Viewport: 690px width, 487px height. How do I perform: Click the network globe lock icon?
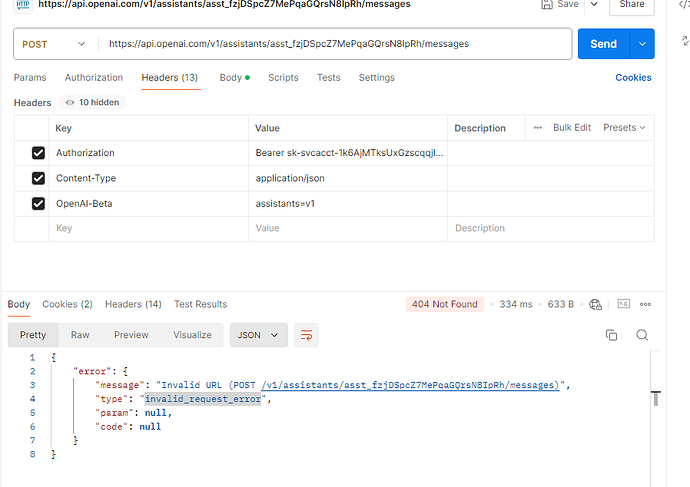(x=595, y=304)
